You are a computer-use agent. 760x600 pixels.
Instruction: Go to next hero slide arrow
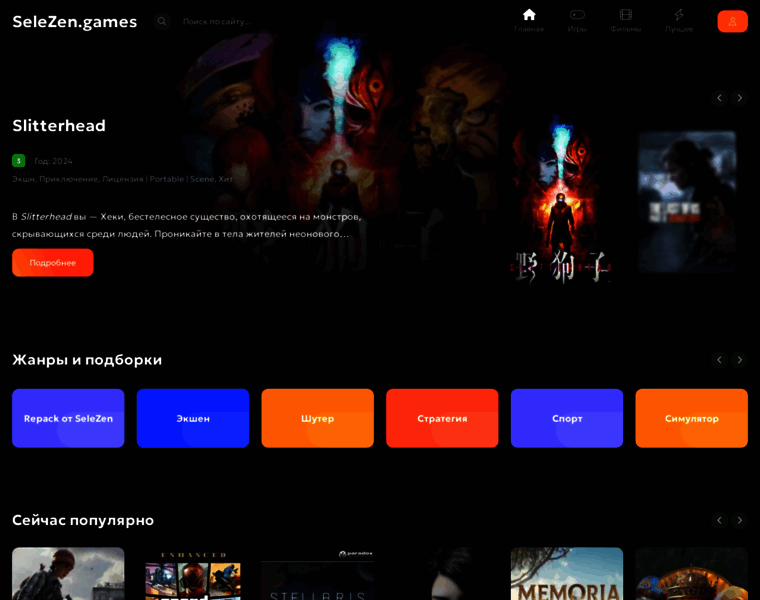tap(740, 98)
